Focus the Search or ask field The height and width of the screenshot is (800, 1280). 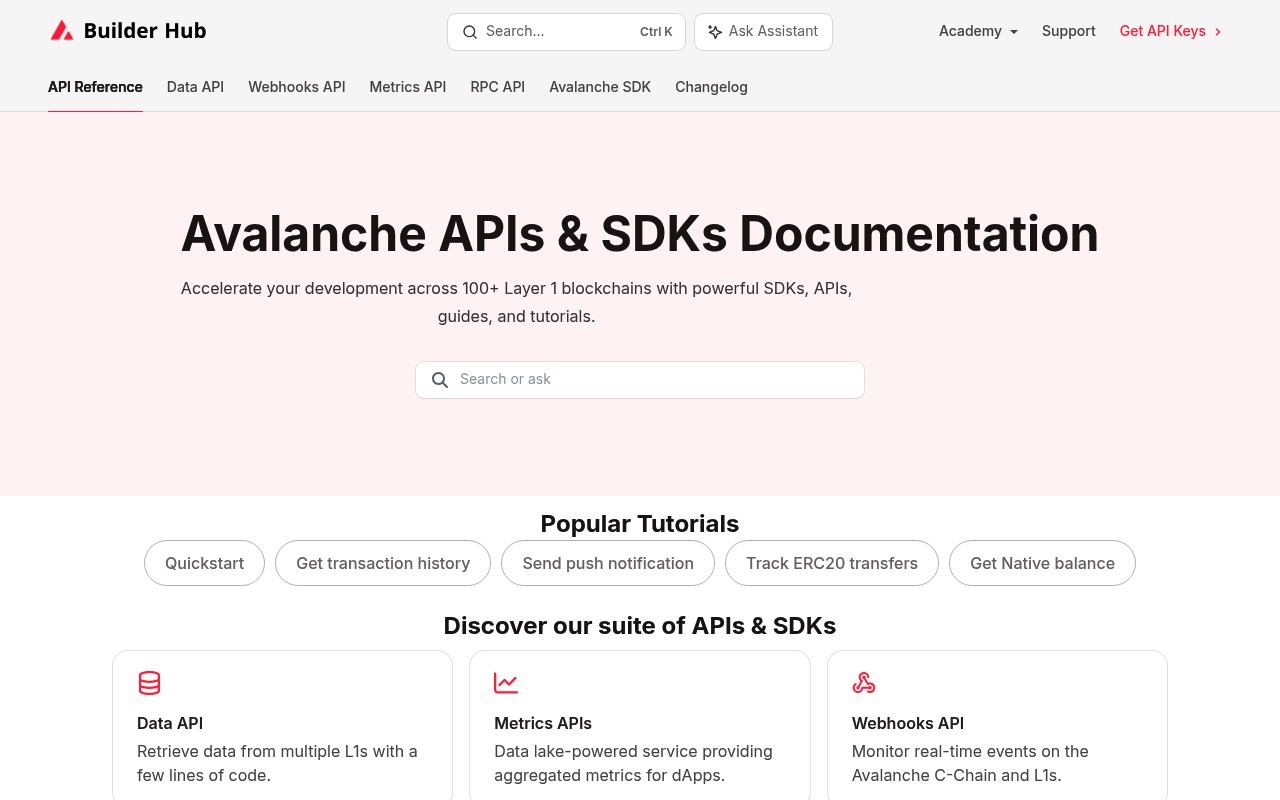[640, 380]
